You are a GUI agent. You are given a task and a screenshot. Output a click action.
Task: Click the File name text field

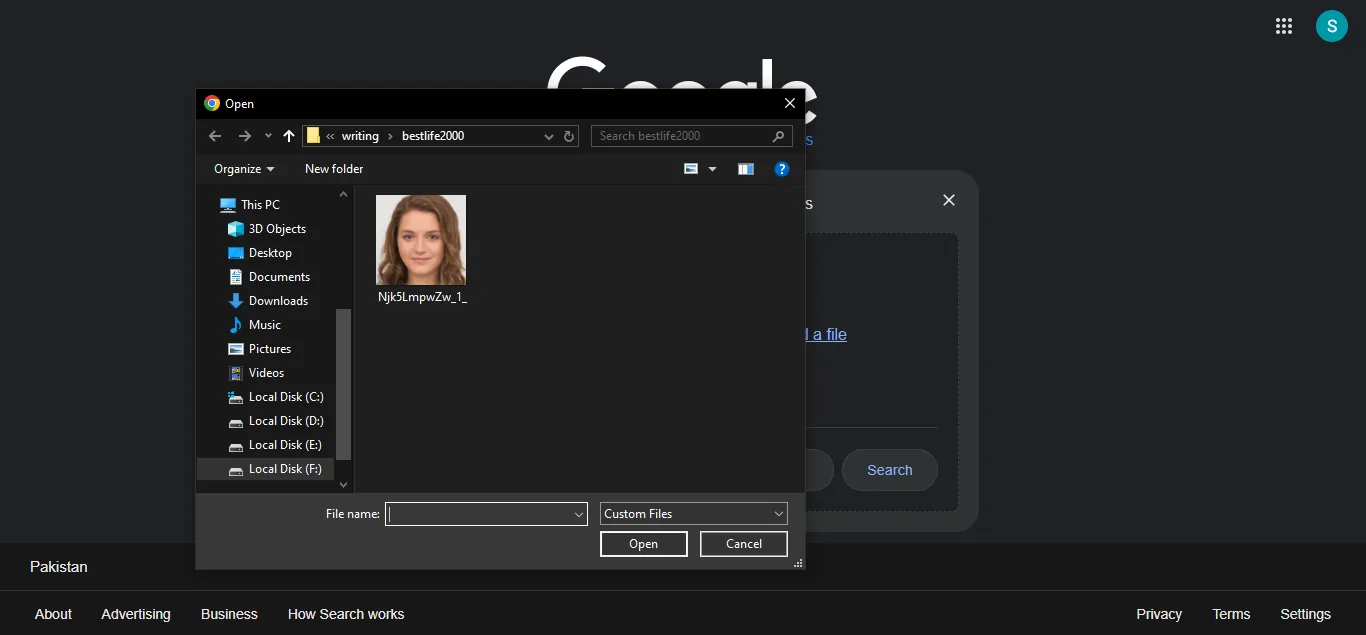(478, 514)
